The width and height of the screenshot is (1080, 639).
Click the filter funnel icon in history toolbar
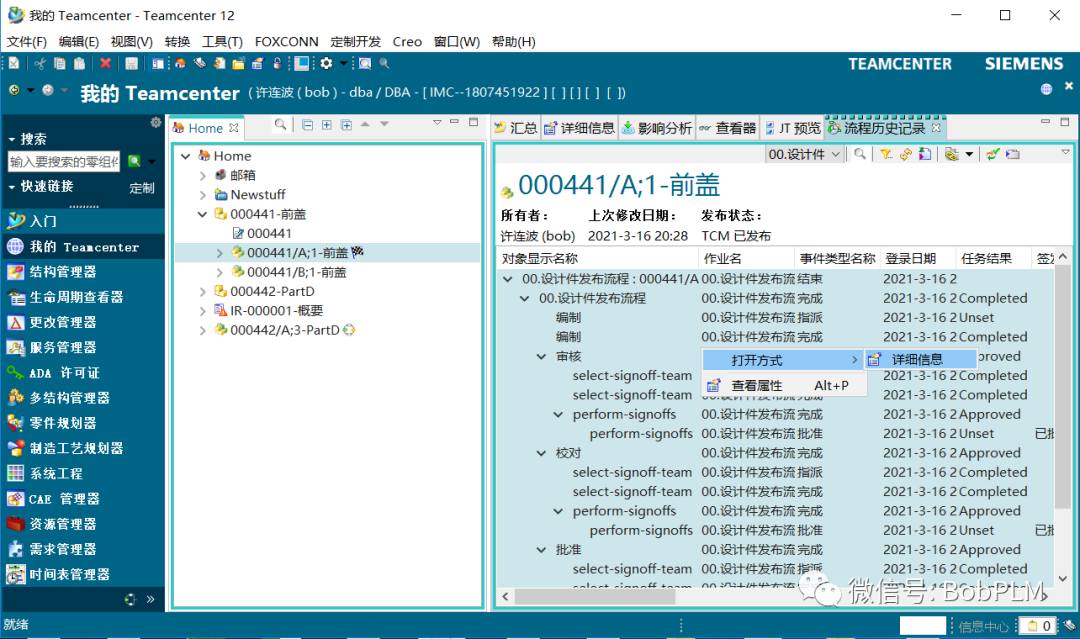pos(886,154)
